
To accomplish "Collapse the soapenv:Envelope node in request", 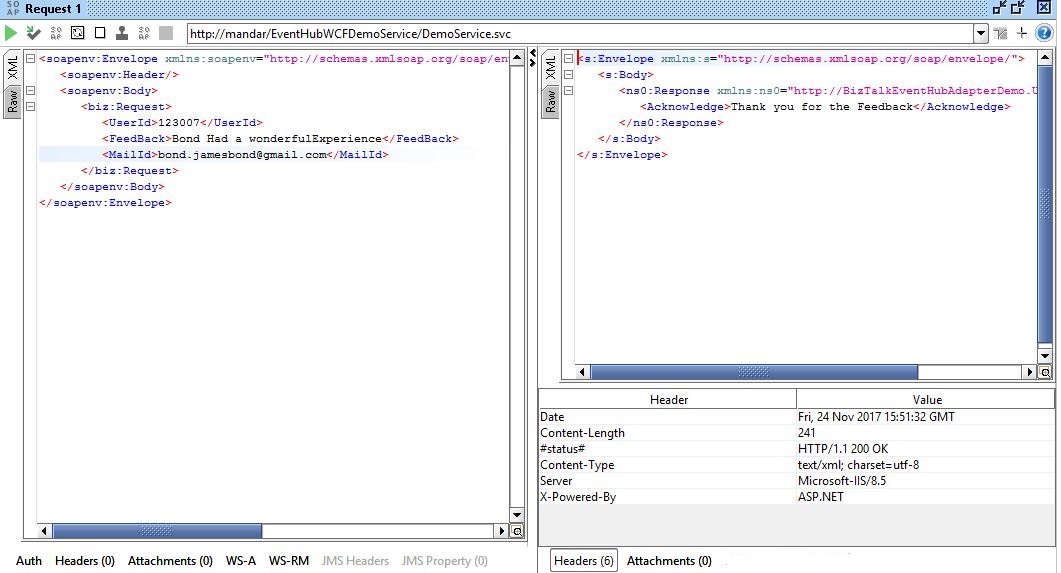I will tap(30, 59).
